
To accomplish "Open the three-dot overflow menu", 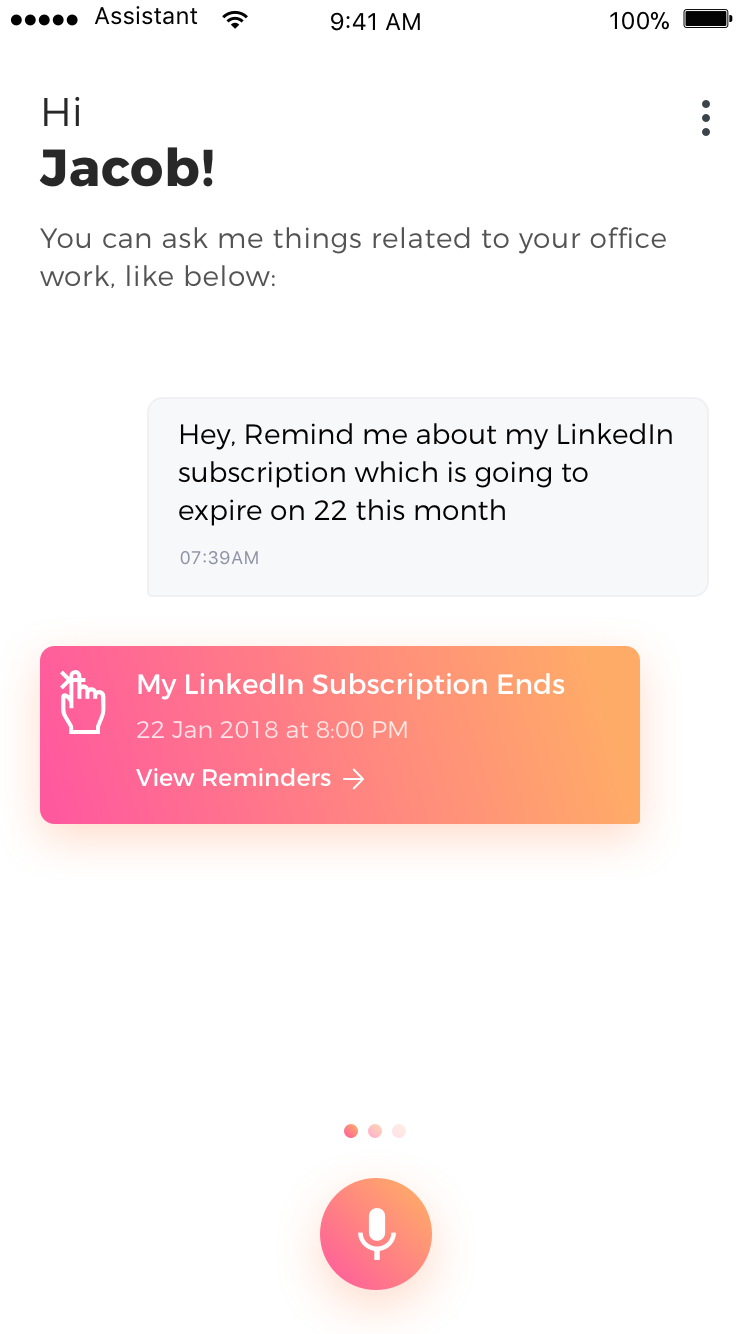I will 706,118.
